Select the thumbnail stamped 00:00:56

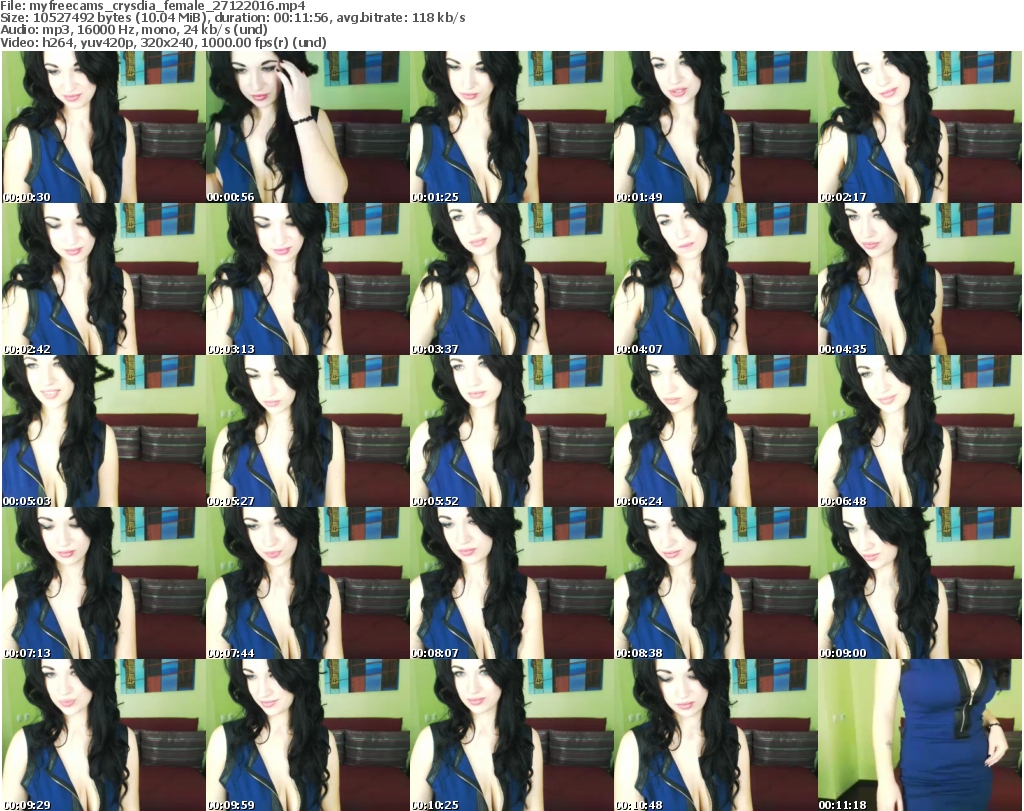[308, 127]
